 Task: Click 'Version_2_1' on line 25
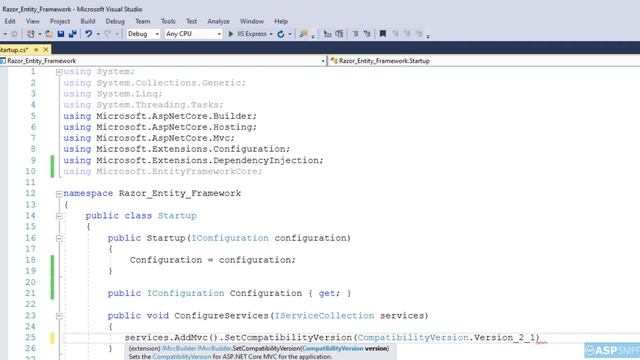pos(504,338)
